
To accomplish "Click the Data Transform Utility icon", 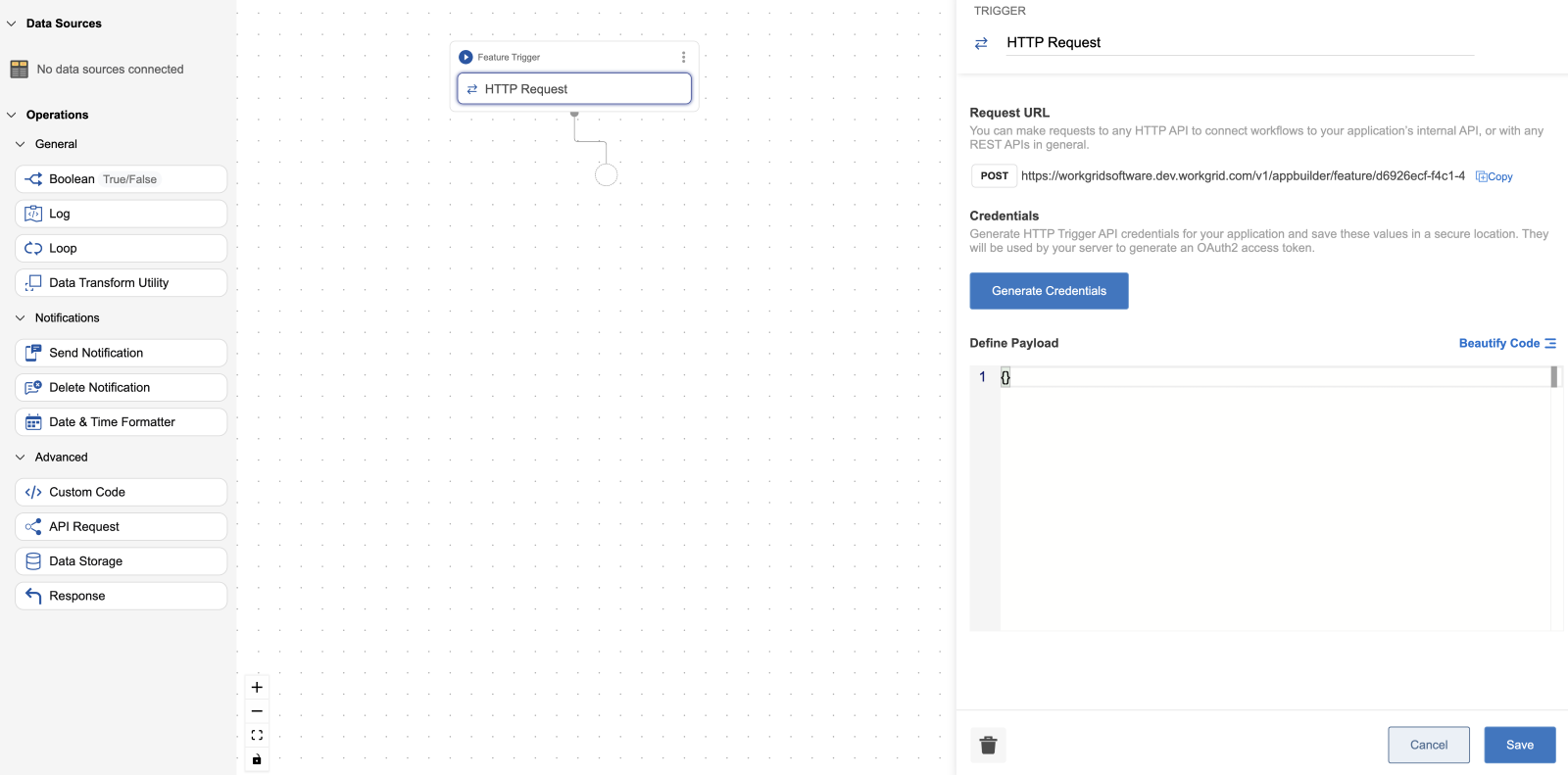I will (x=33, y=283).
